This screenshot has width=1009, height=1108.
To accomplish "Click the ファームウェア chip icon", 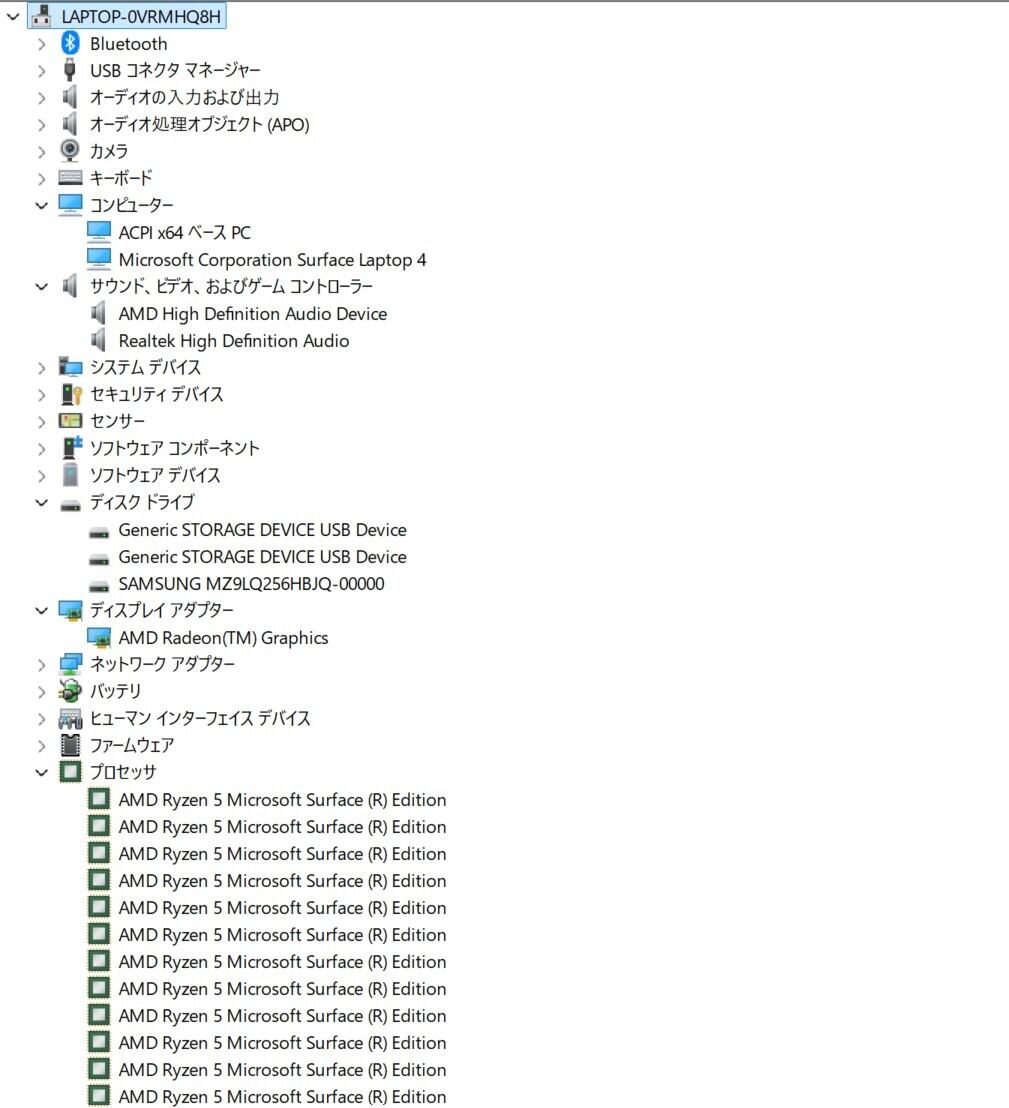I will pyautogui.click(x=70, y=745).
